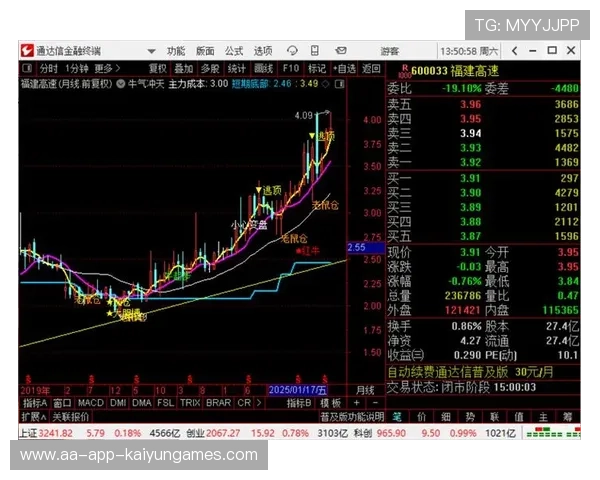
Task: Click the + zoom-in button
Action: coord(356,403)
